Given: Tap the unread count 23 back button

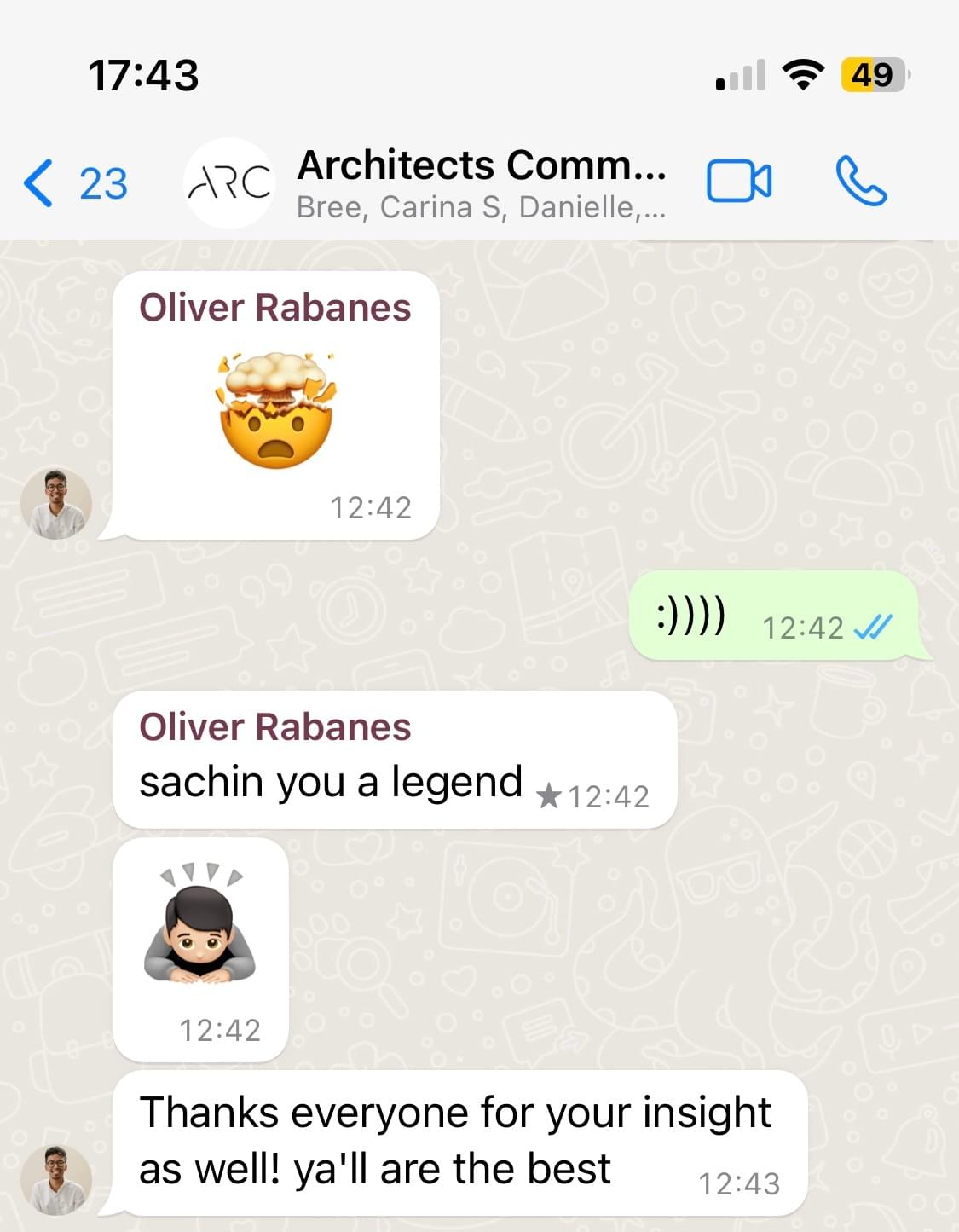Looking at the screenshot, I should 103,183.
